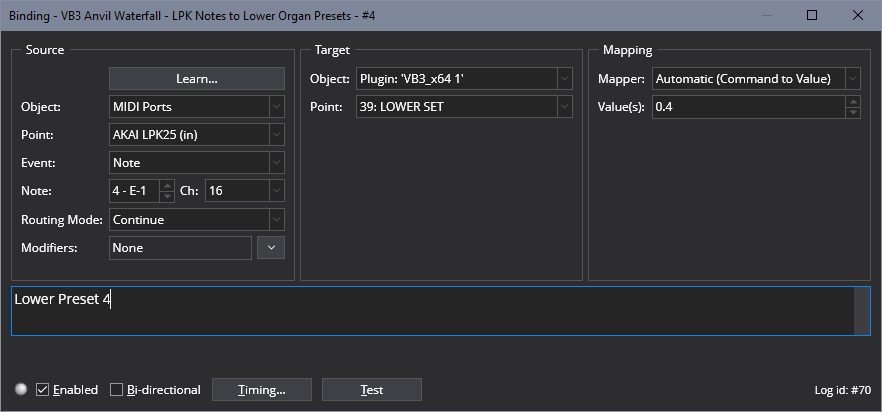Expand the Source Object MIDI Ports dropdown
Screen dimensions: 882x412
197,106
